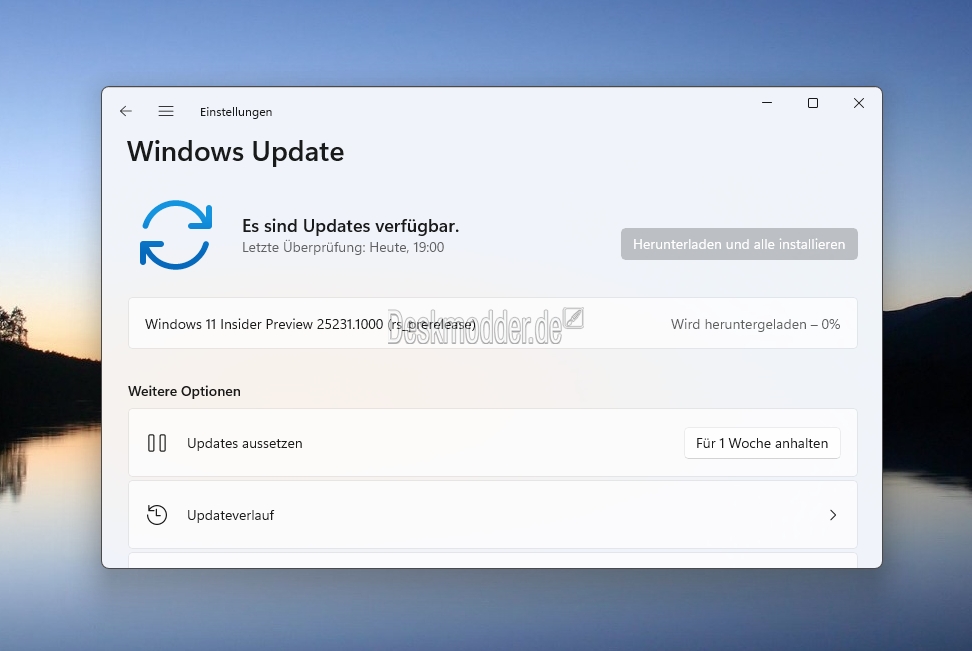
Task: Click the download status Wird heruntergeladen 0%
Action: coord(755,324)
